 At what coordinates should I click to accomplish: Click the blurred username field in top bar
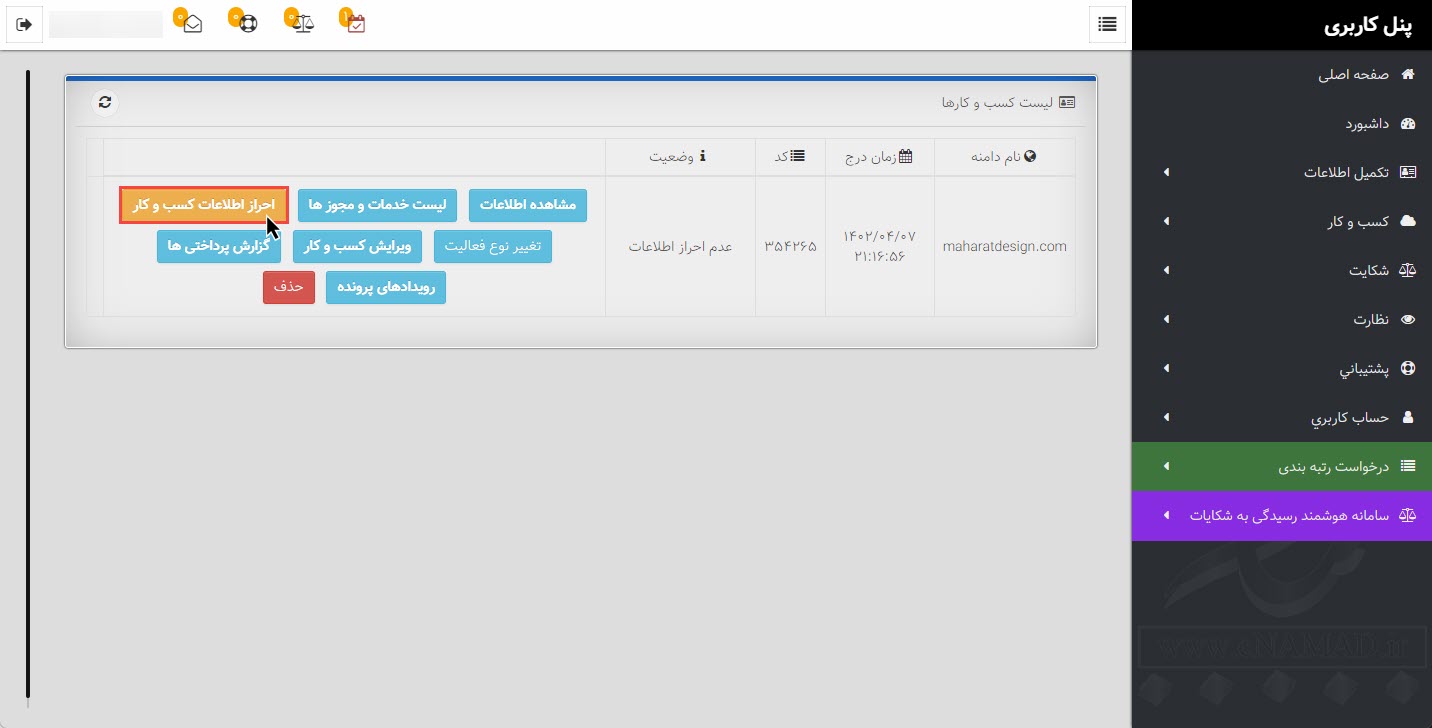coord(106,24)
